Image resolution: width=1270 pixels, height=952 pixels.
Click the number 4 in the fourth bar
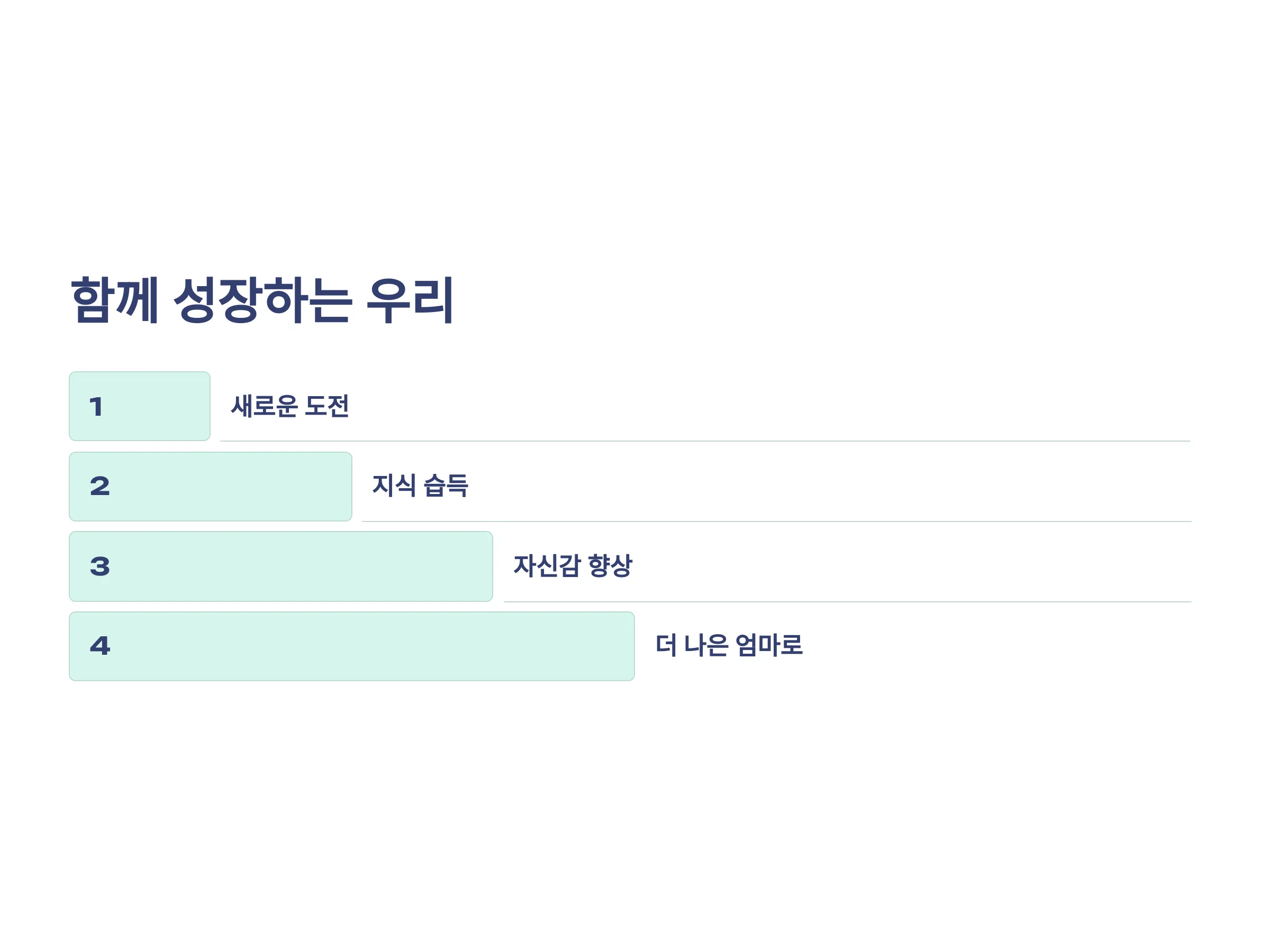point(100,646)
